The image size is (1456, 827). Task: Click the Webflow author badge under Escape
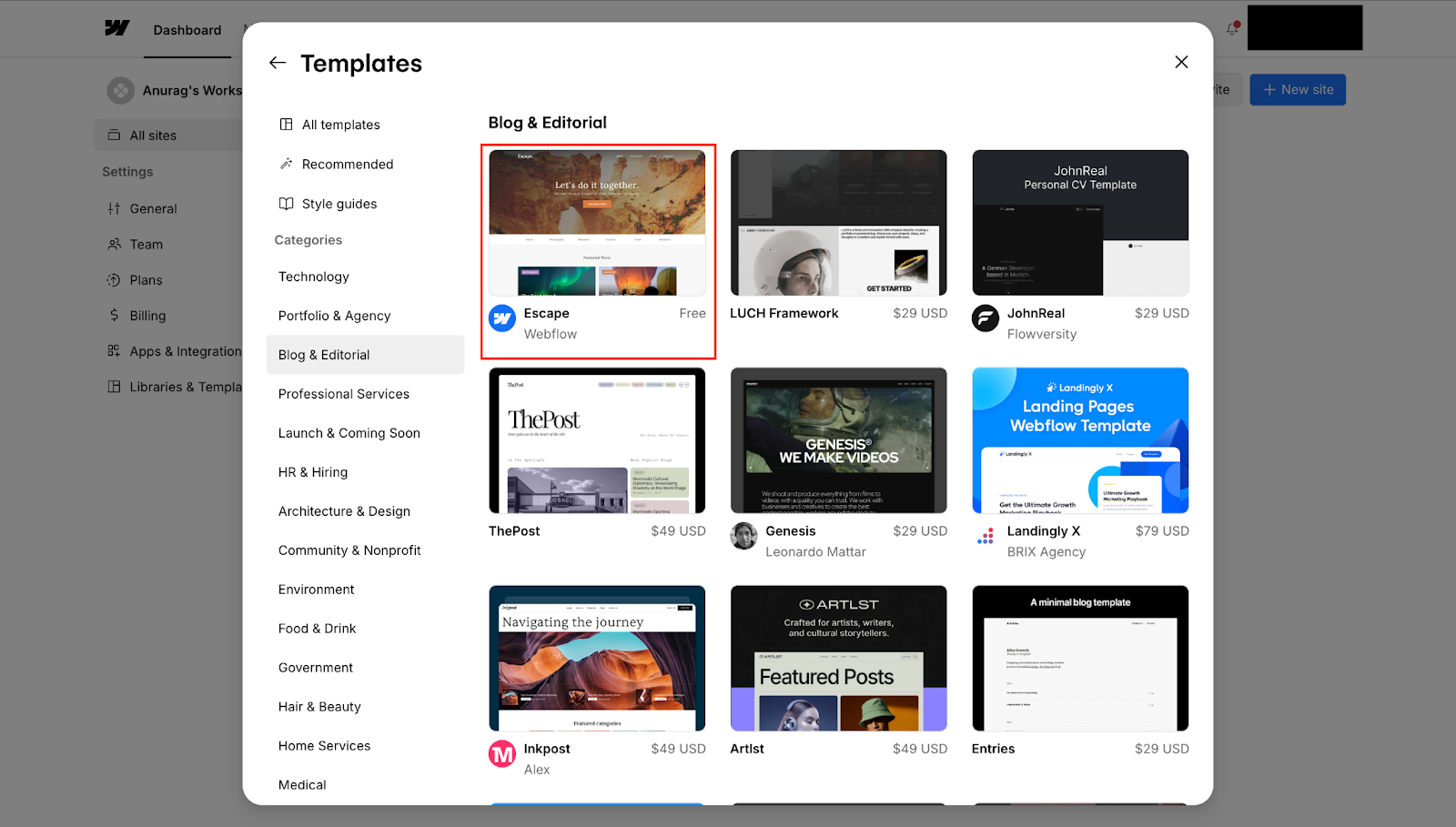pos(502,318)
